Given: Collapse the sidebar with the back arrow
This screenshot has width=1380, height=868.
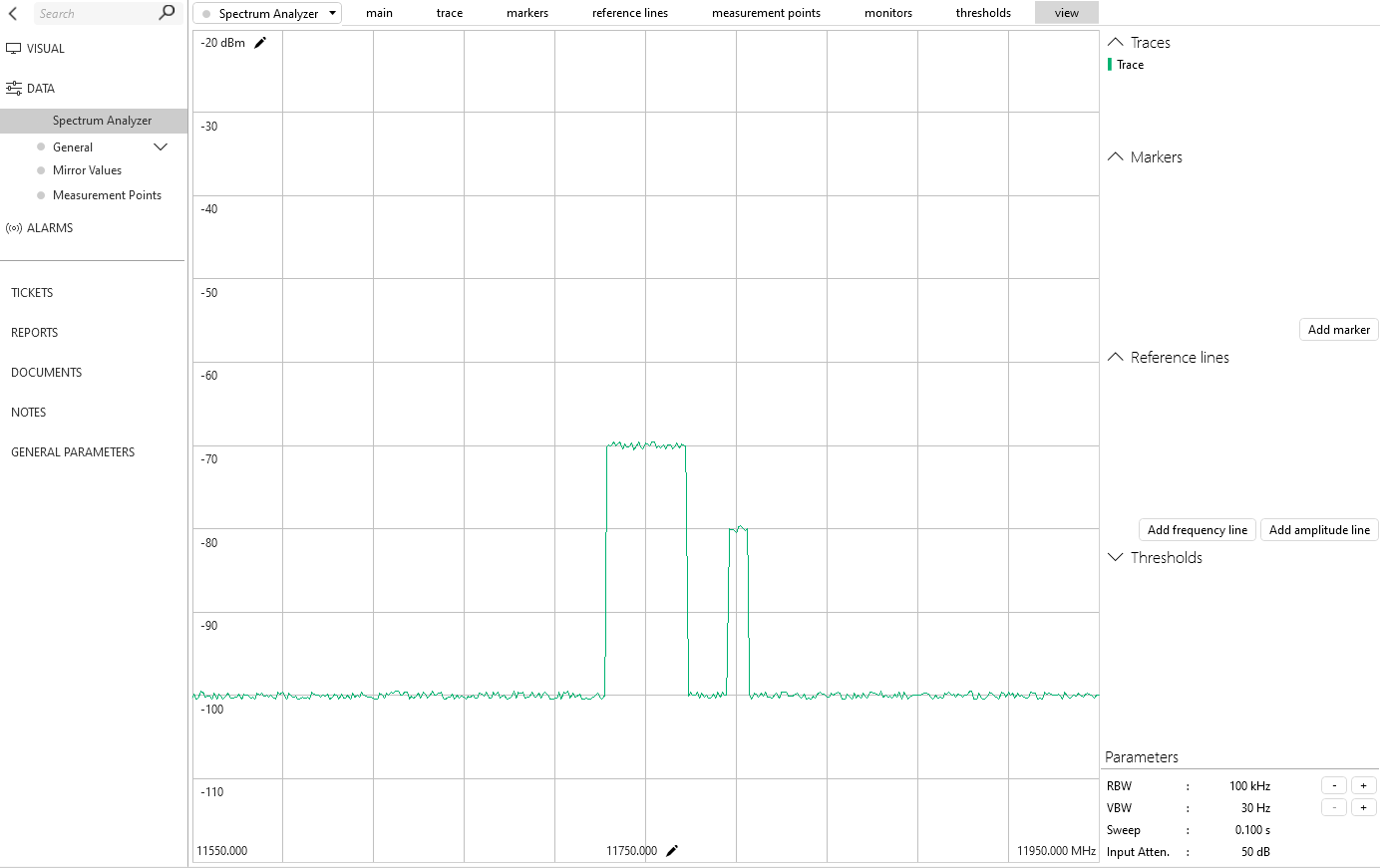Looking at the screenshot, I should pyautogui.click(x=12, y=13).
